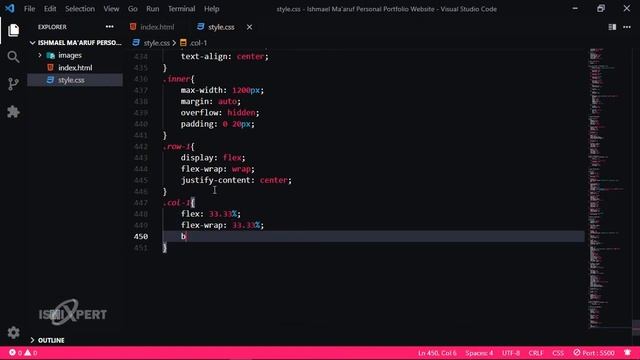Open the Edit menu
This screenshot has width=640, height=360.
click(x=50, y=9)
